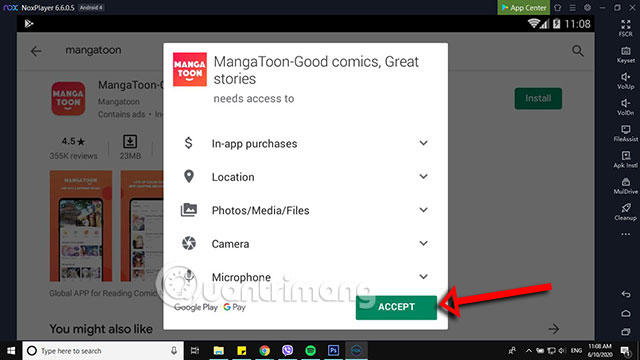Viewport: 640px width, 360px height.
Task: Toggle Nox fullscreen (FSCR)
Action: [x=625, y=28]
